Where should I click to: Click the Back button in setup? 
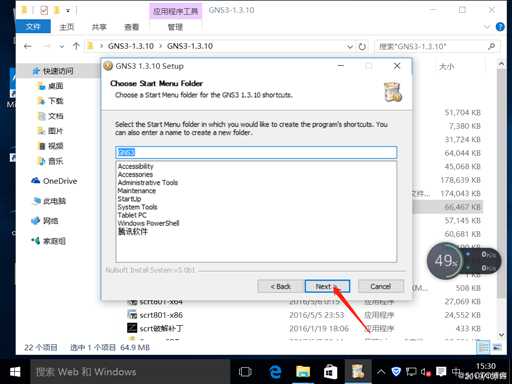coord(280,286)
